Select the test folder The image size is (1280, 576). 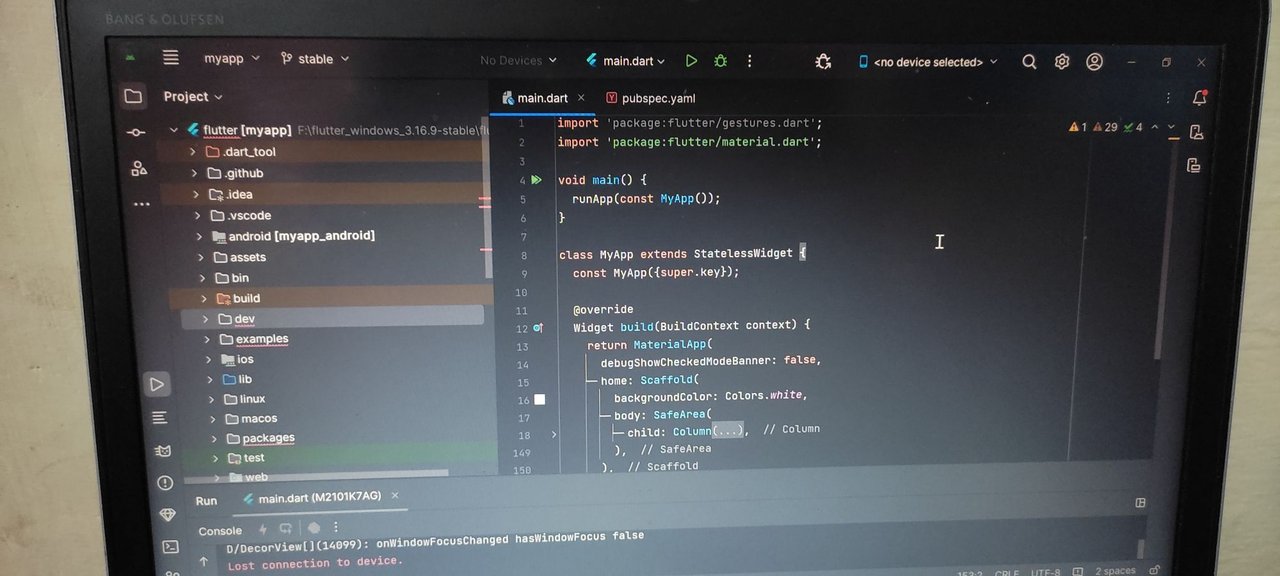pos(254,458)
